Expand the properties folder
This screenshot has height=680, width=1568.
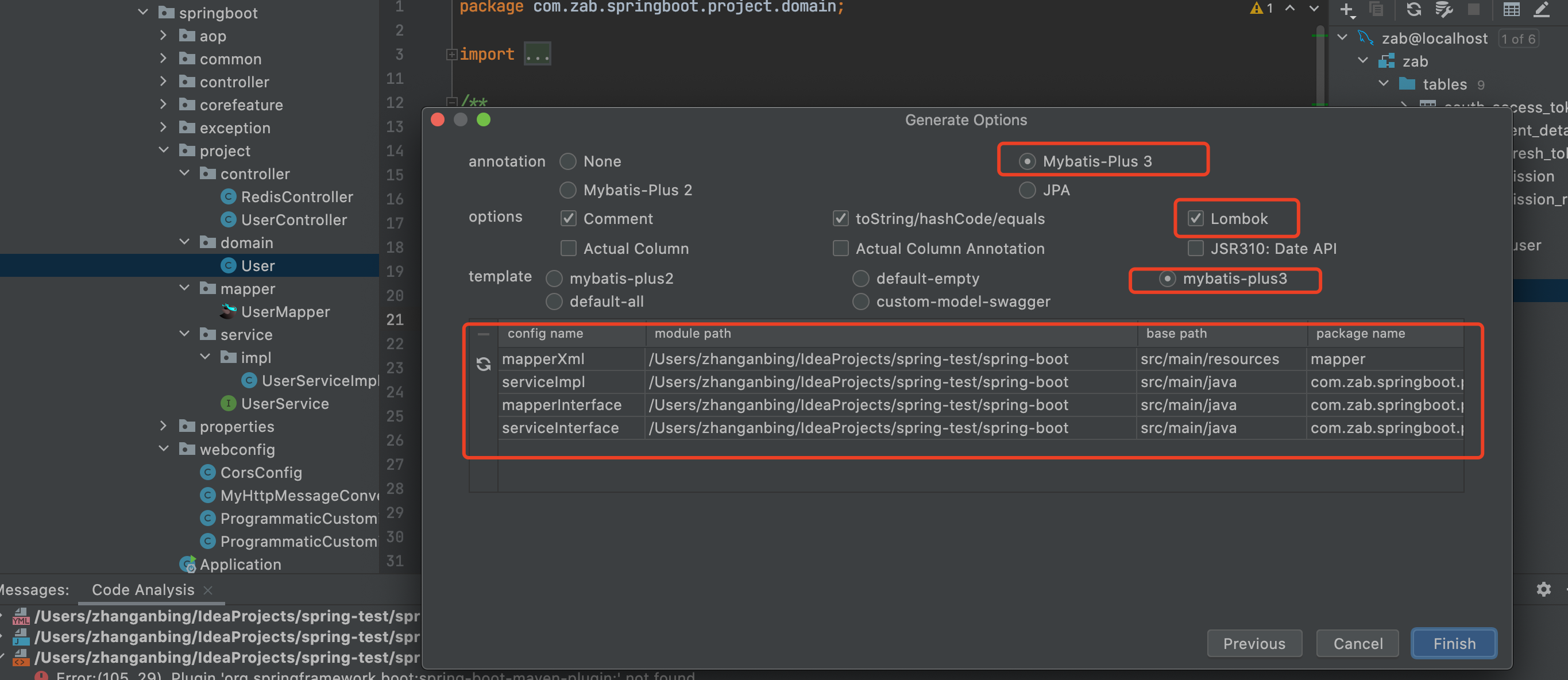pos(163,426)
